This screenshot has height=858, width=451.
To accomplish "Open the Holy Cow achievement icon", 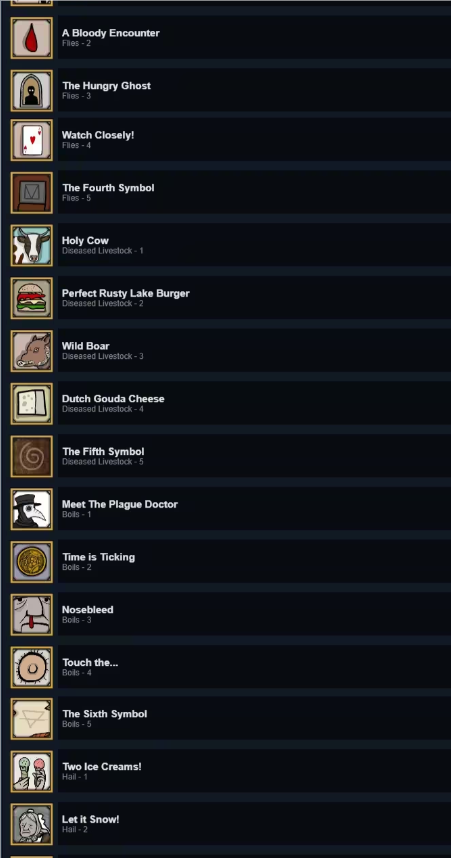I will [32, 245].
